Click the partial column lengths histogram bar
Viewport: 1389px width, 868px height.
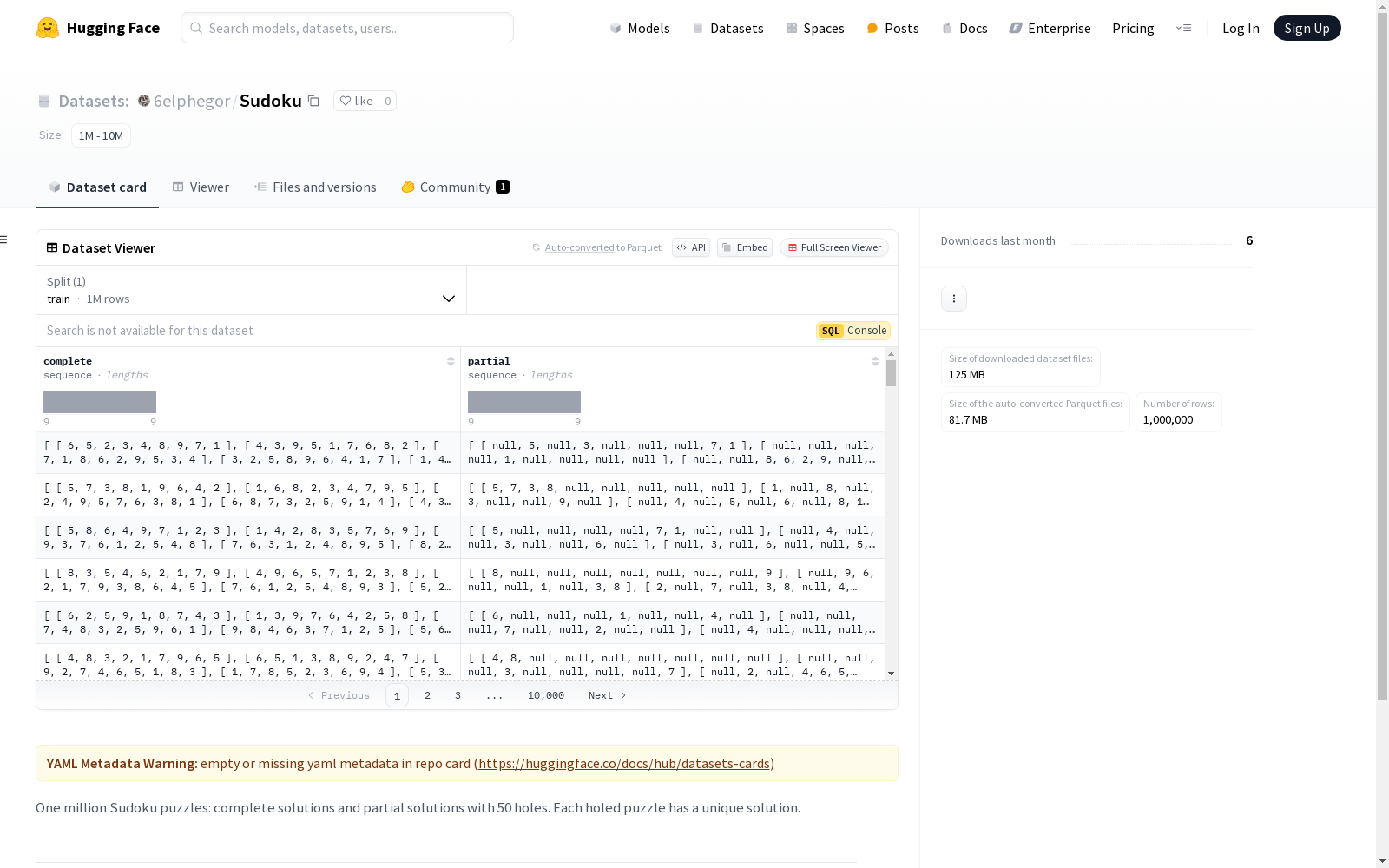click(x=524, y=402)
